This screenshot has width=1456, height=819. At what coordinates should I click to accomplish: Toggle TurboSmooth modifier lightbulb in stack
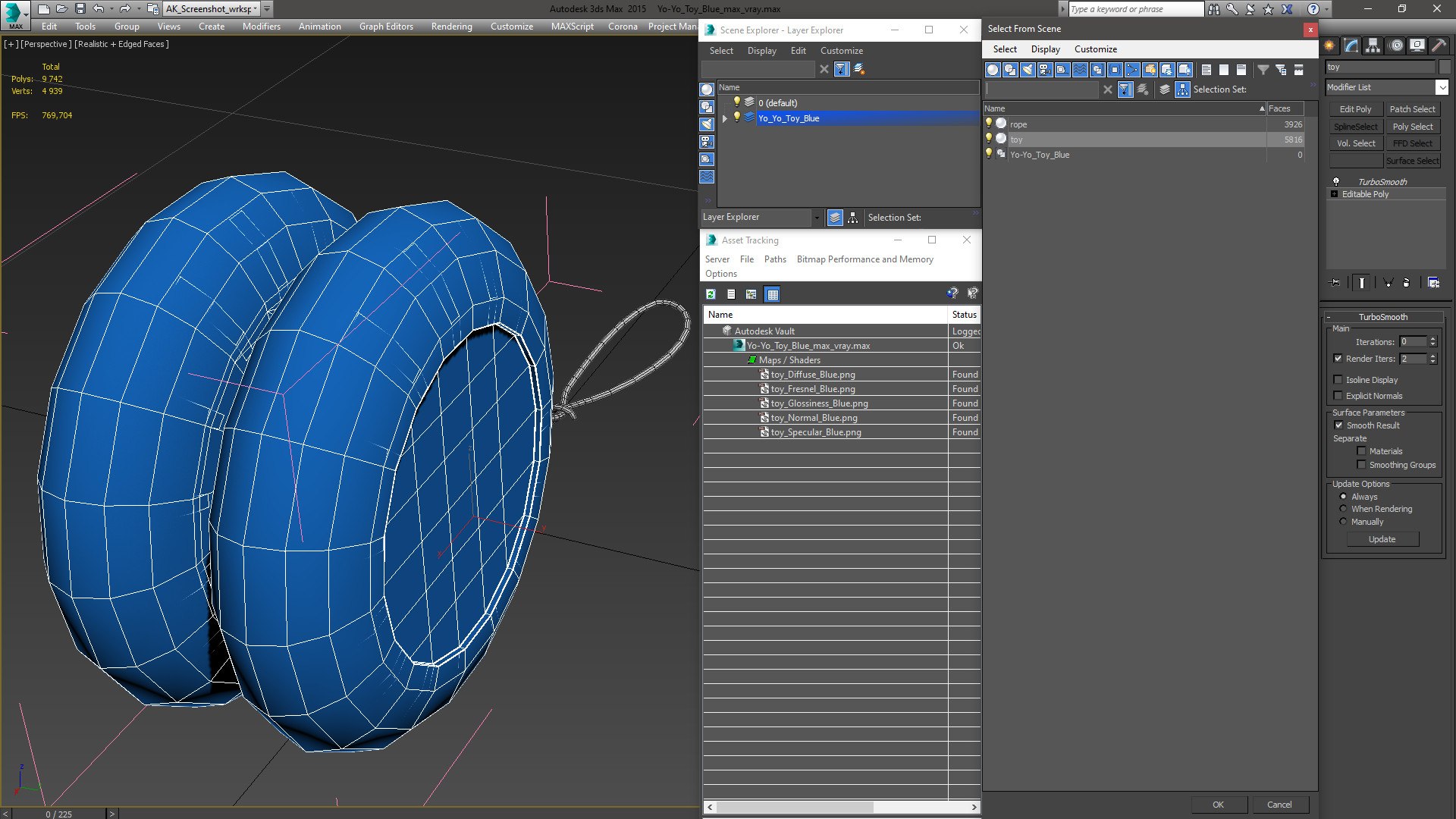click(x=1336, y=182)
